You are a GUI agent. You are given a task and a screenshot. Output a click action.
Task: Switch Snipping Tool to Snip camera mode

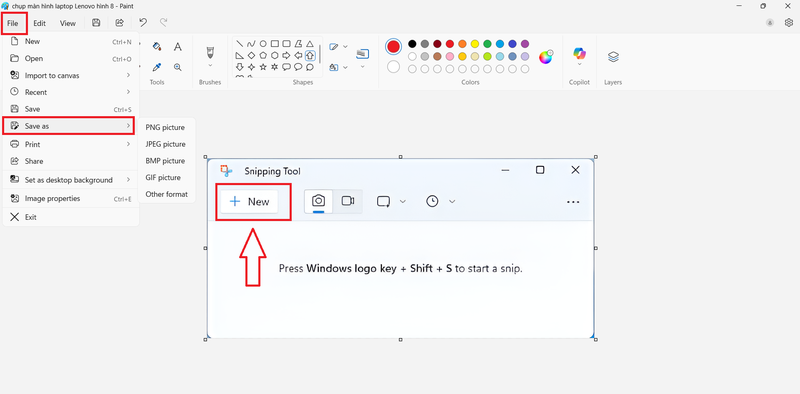coord(318,201)
